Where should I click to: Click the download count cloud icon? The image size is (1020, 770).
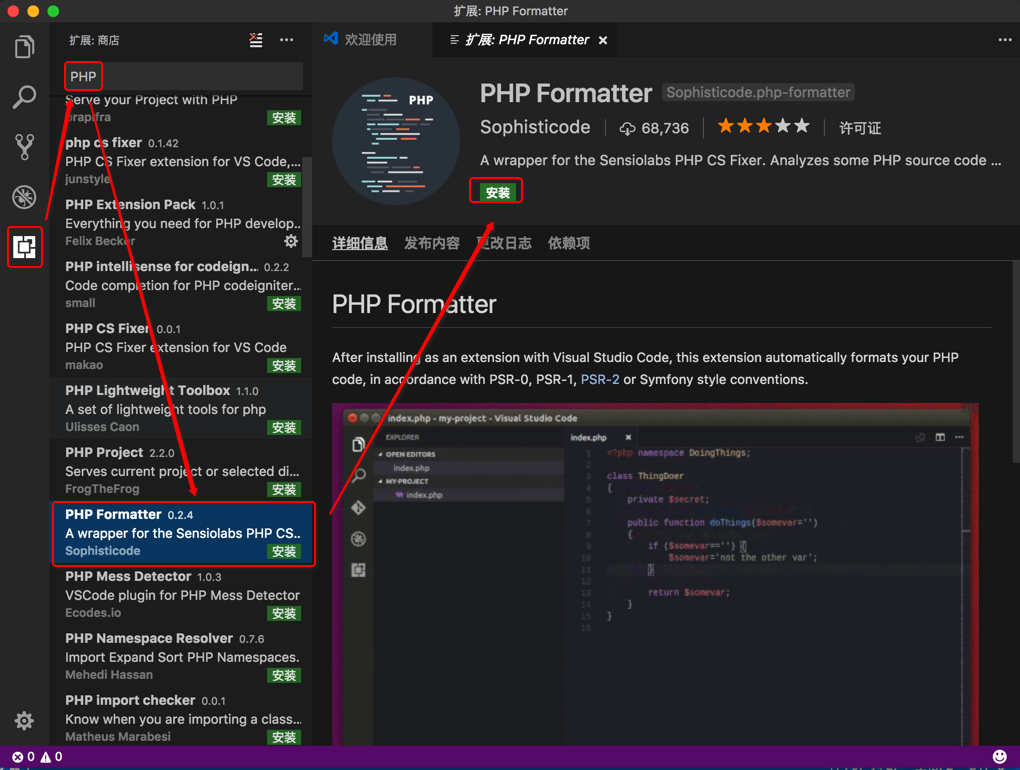[x=627, y=129]
